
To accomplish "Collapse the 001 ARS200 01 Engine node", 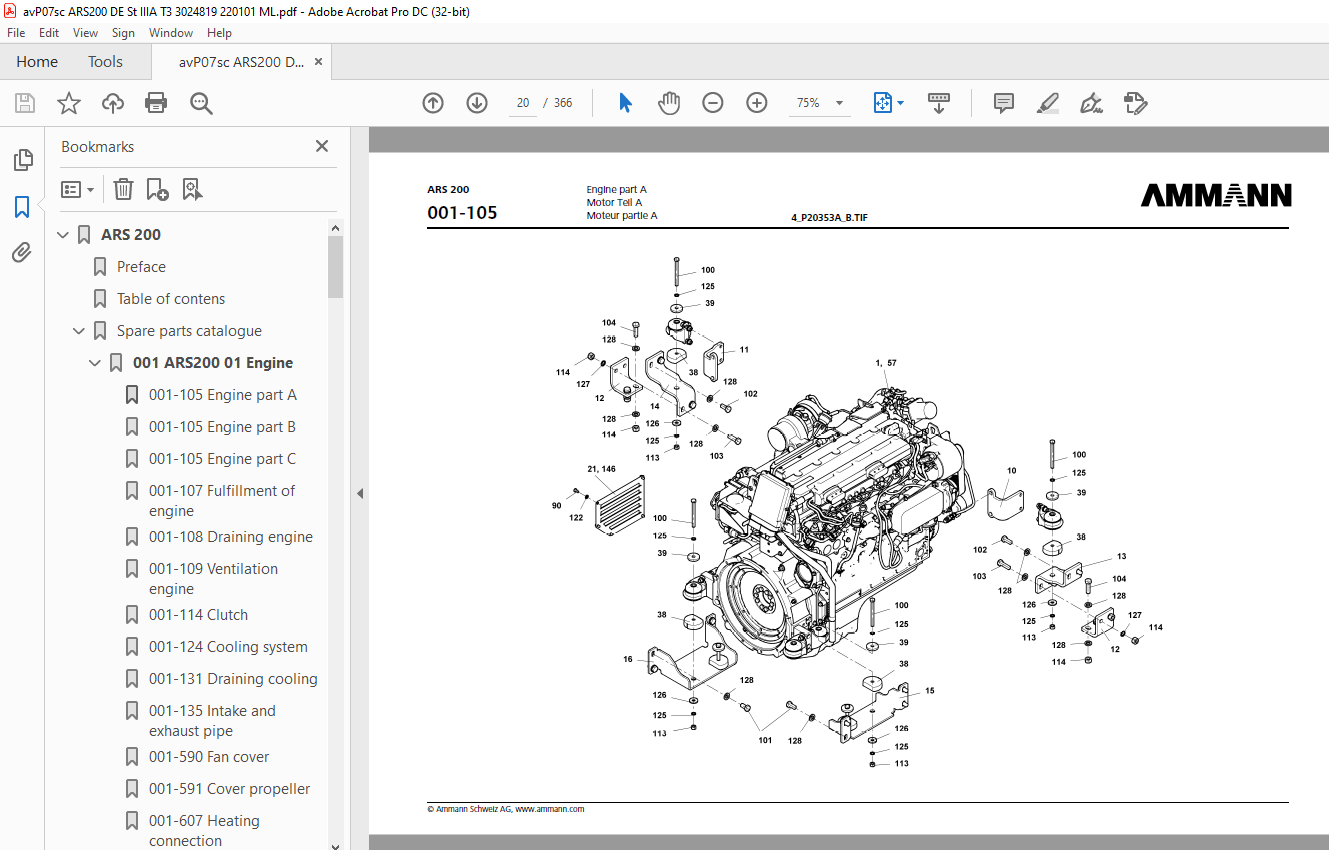I will (x=95, y=363).
